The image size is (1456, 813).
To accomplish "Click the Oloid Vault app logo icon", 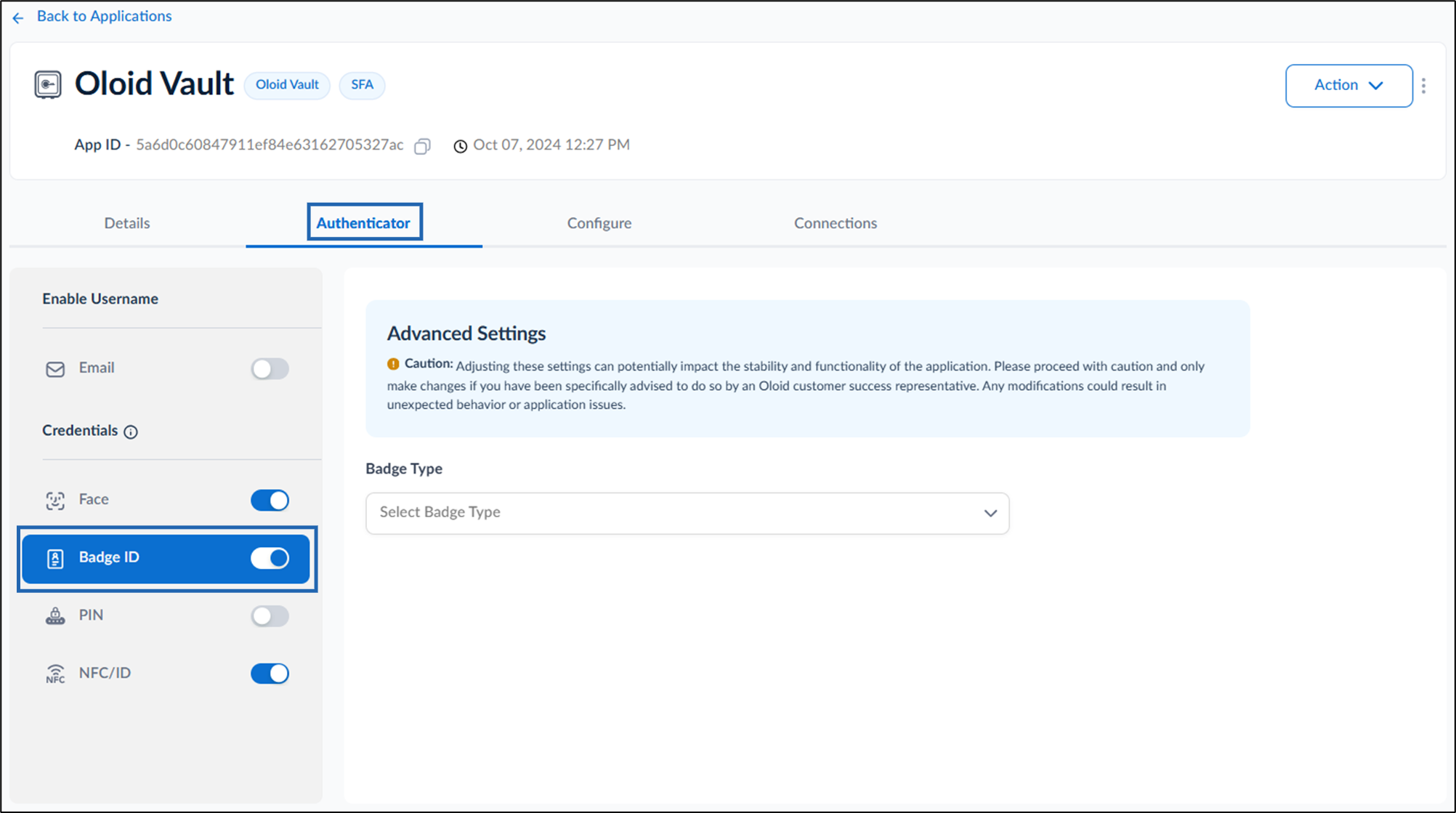I will [48, 84].
